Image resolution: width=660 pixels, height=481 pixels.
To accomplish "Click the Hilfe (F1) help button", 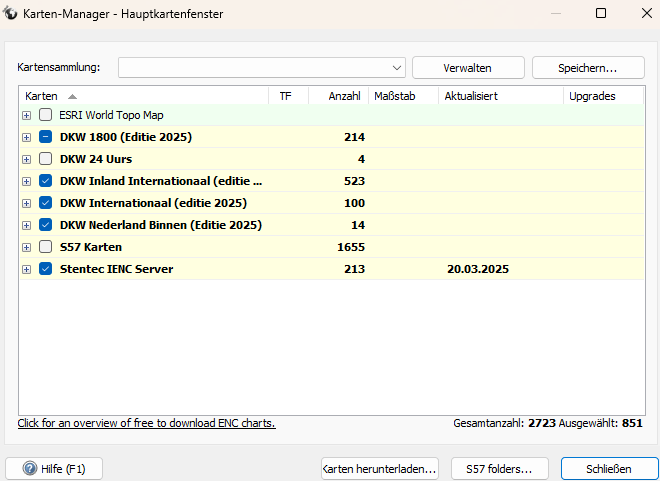I will [x=54, y=468].
